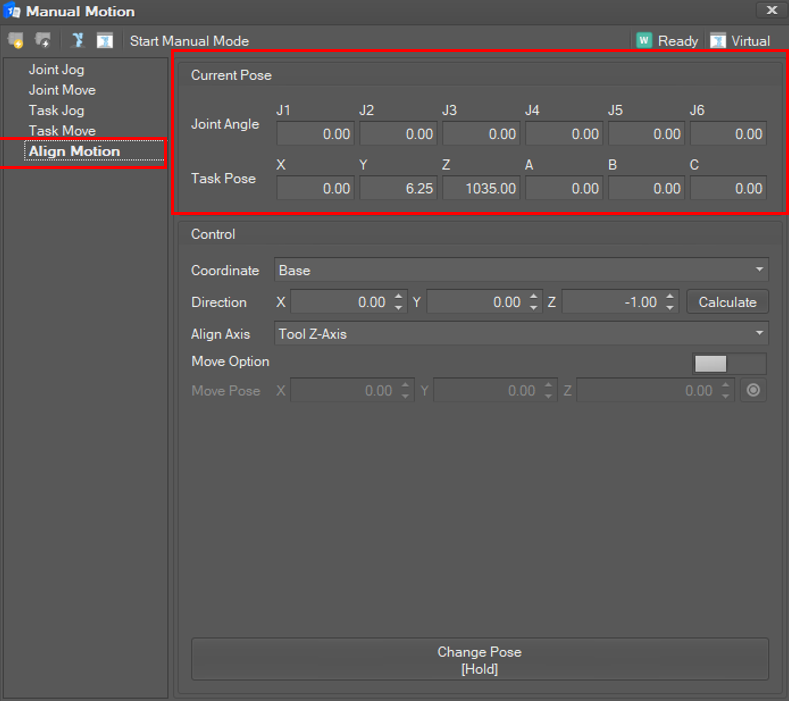Click Start Manual Mode
Viewport: 789px width, 701px height.
[189, 41]
